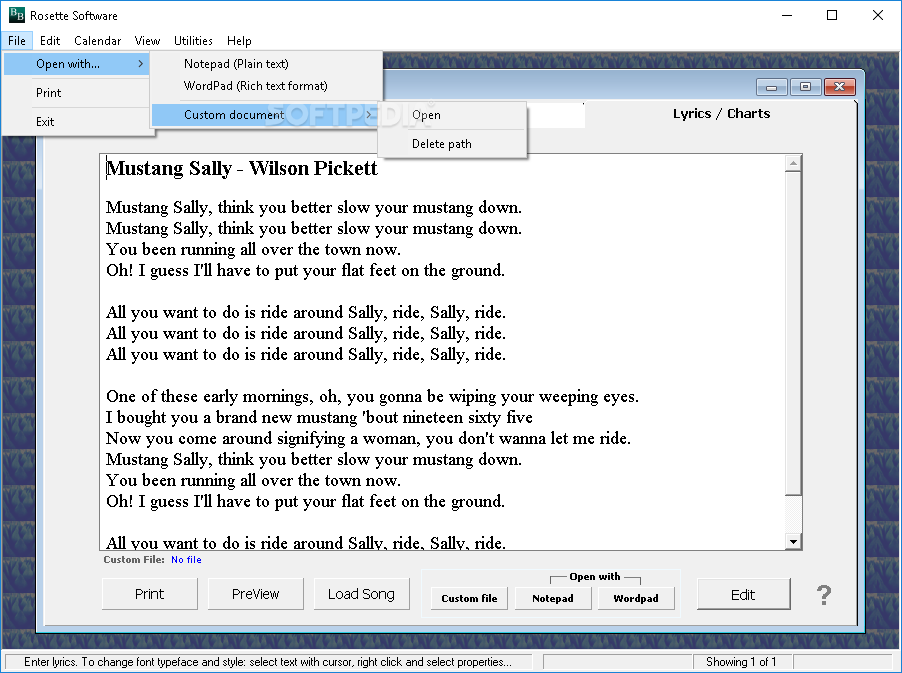This screenshot has height=673, width=902.
Task: Choose Print from the File menu
Action: point(77,93)
